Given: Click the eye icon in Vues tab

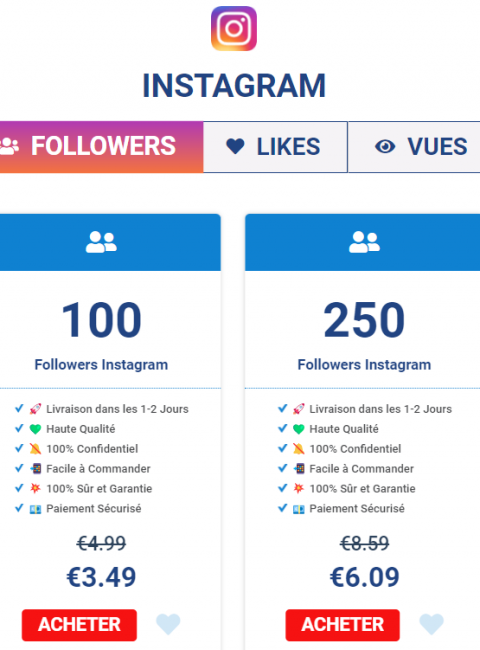Looking at the screenshot, I should pos(385,146).
